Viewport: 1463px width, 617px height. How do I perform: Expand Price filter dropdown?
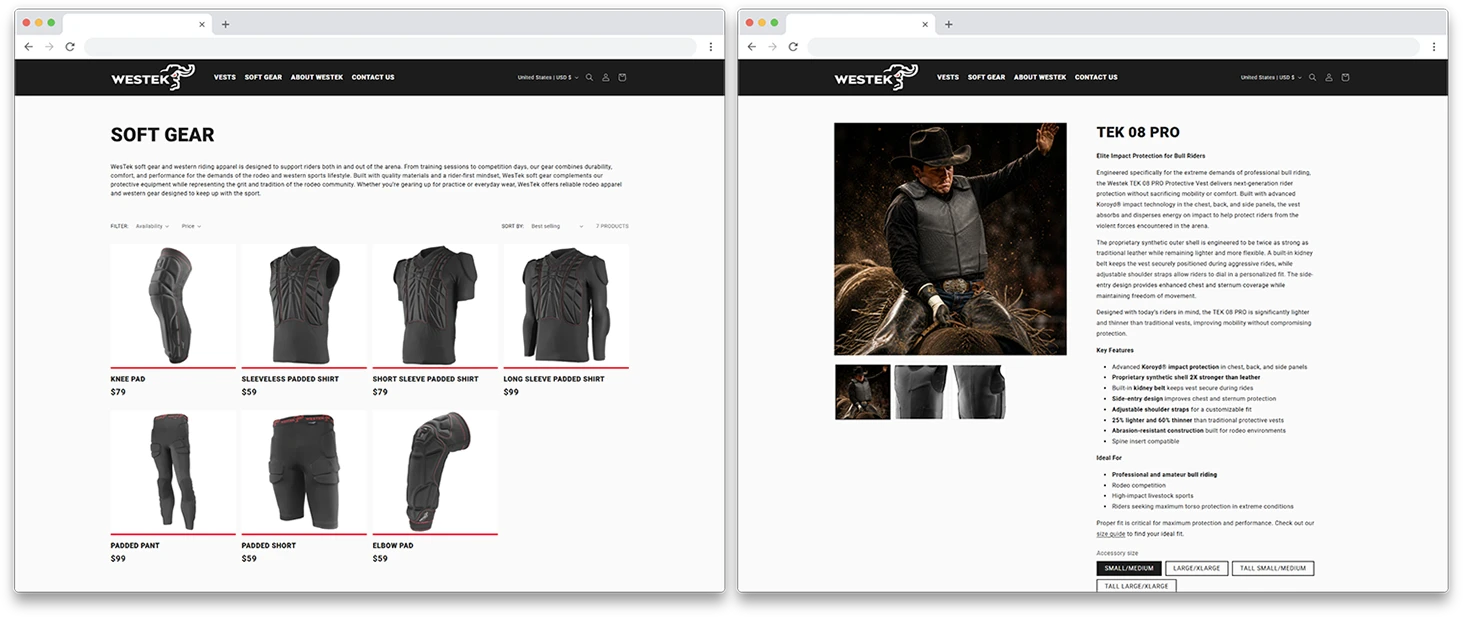coord(191,226)
